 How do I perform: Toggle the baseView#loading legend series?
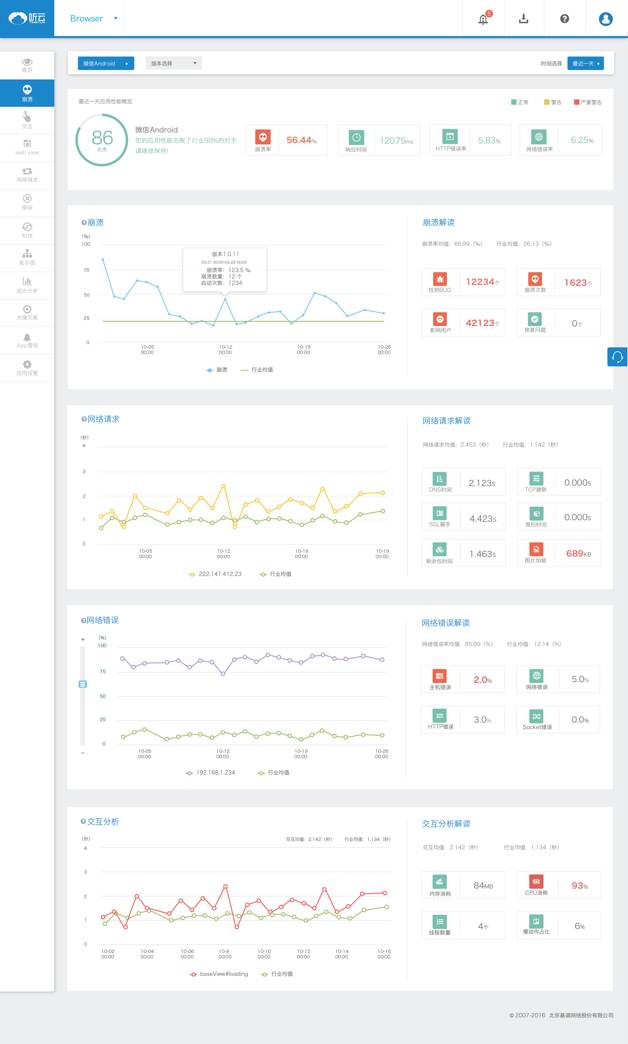(x=218, y=972)
